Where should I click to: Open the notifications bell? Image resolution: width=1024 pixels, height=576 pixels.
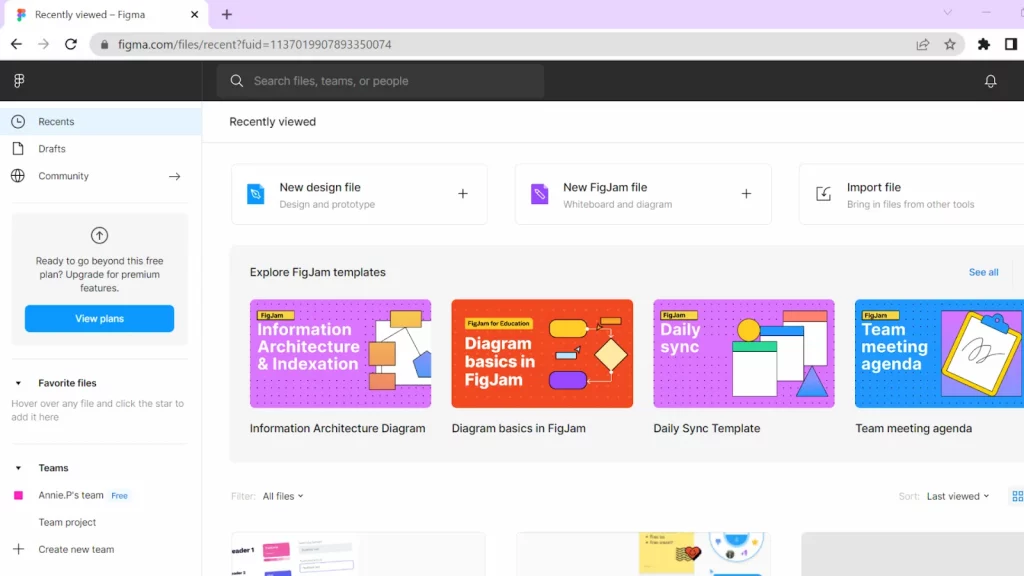pyautogui.click(x=990, y=81)
